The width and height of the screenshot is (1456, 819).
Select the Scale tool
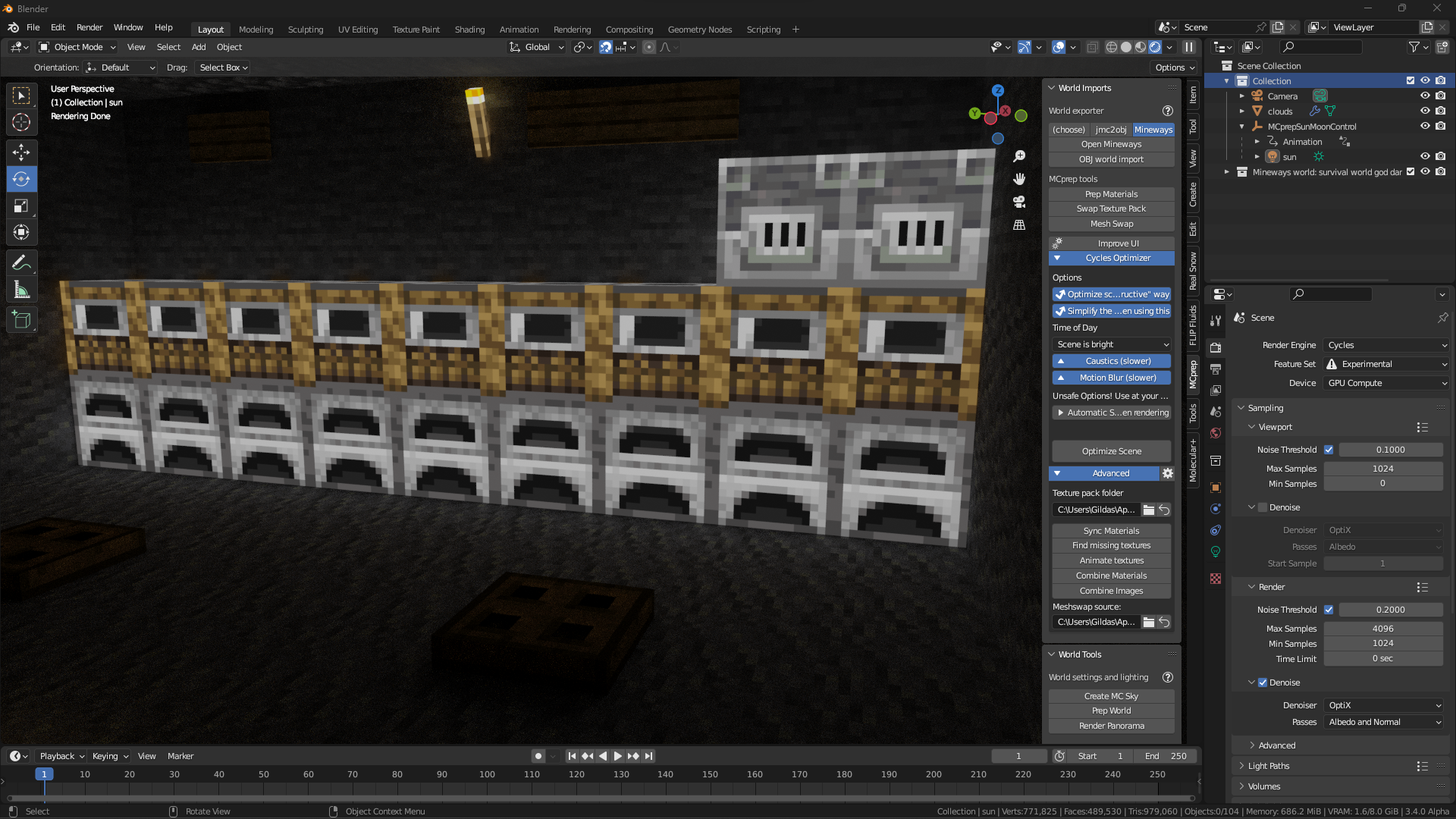click(21, 206)
